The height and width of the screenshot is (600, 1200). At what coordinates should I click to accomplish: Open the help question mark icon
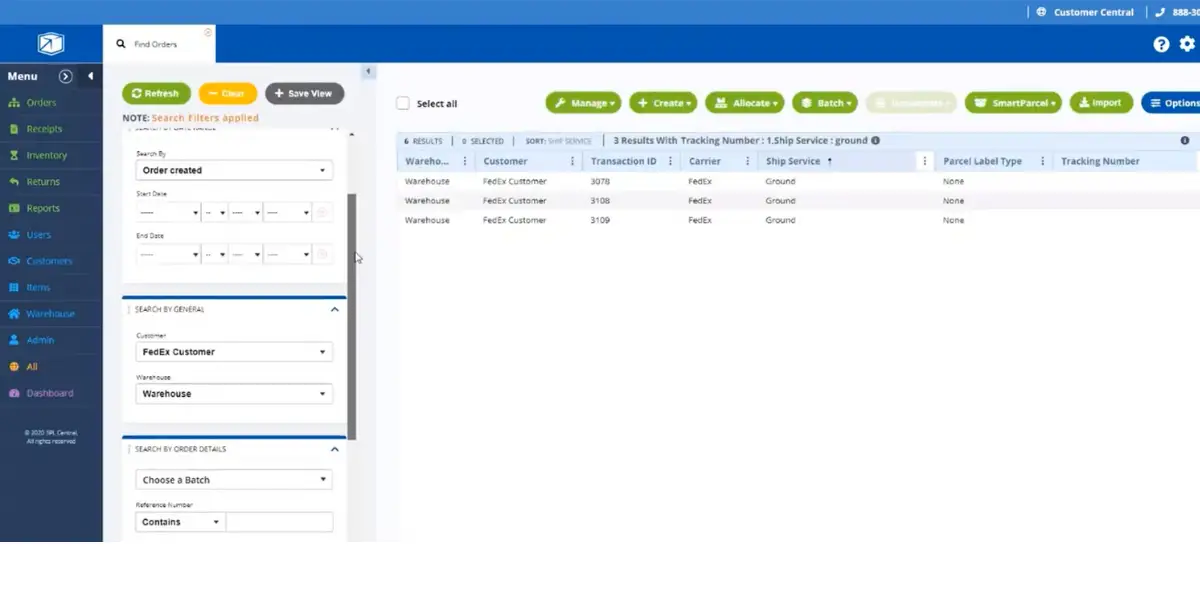tap(1161, 44)
